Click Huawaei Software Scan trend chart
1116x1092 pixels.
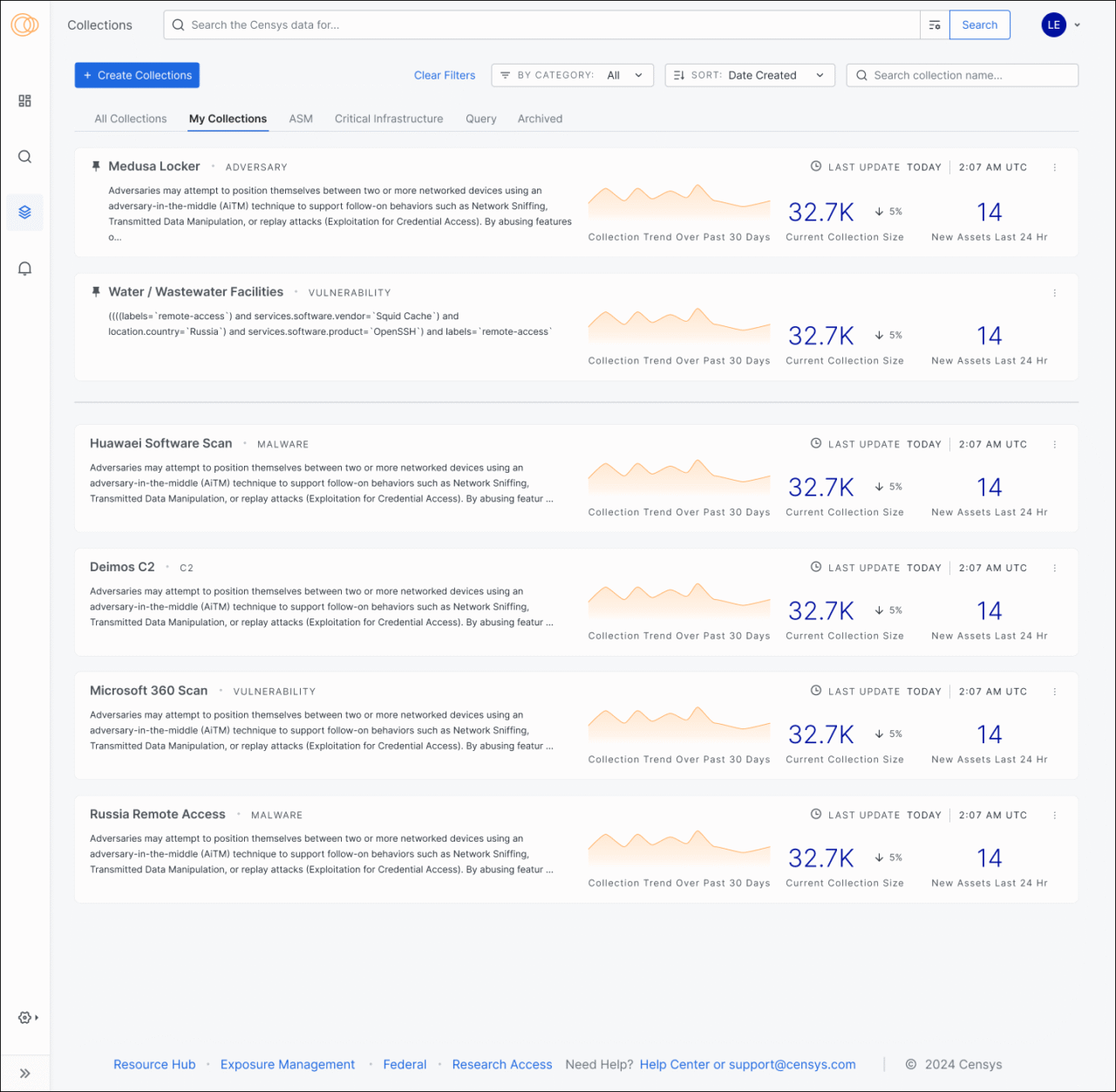(x=679, y=477)
